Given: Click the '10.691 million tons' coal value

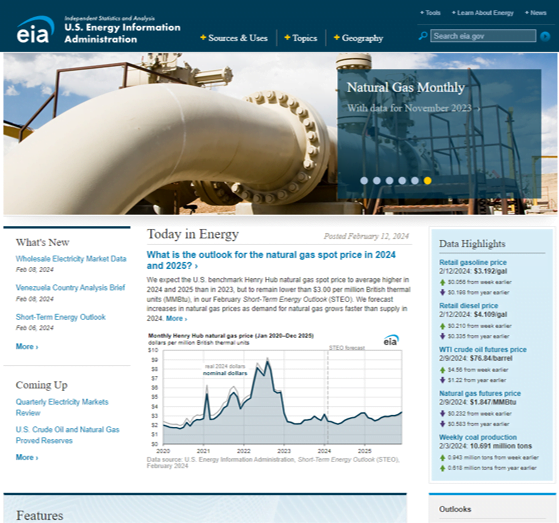Looking at the screenshot, I should 501,446.
